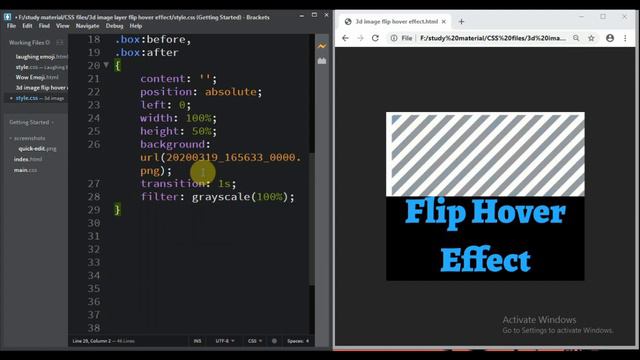Open a new Chrome tab
Screen dimensions: 640x360
pos(461,22)
